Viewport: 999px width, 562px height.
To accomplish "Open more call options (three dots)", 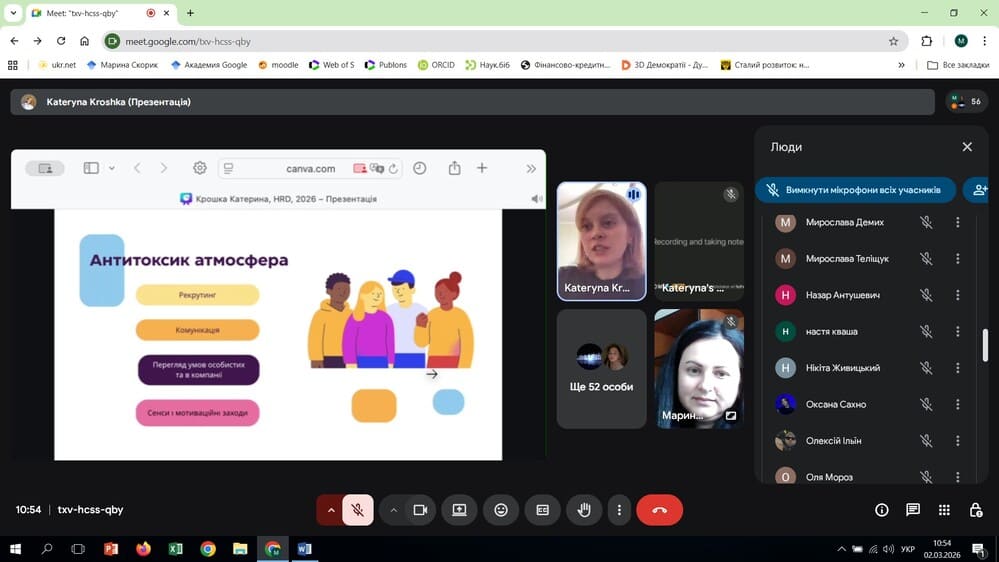I will click(x=619, y=510).
